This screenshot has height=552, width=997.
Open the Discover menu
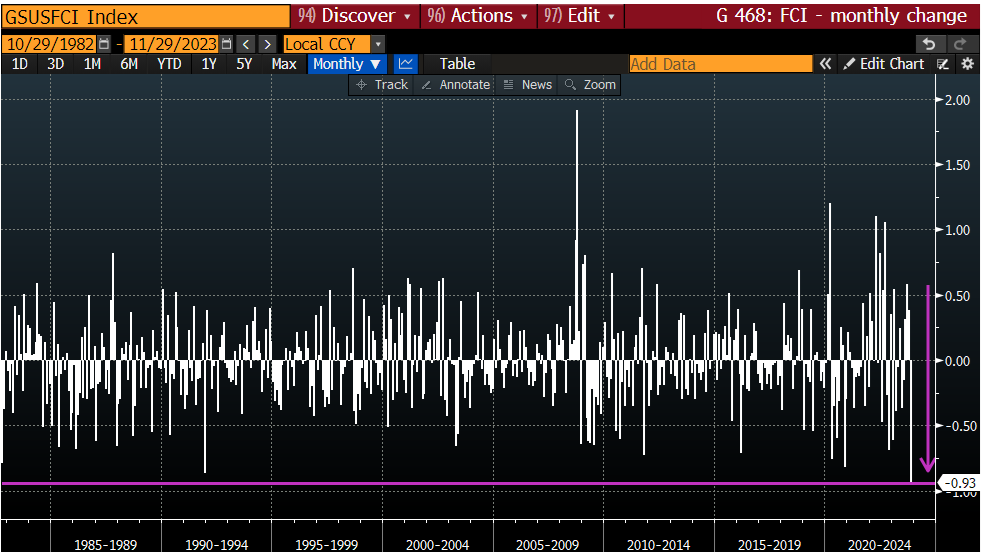(x=355, y=16)
